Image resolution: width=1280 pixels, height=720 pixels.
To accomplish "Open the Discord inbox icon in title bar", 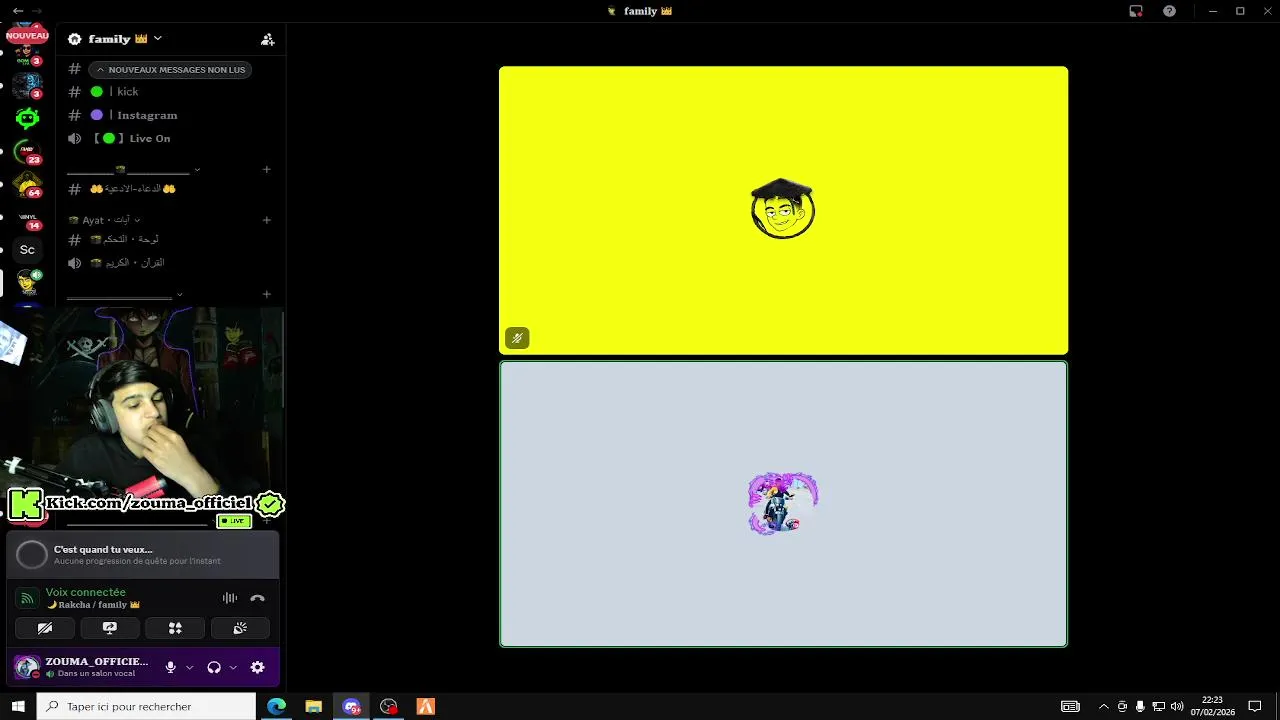I will [x=1136, y=11].
